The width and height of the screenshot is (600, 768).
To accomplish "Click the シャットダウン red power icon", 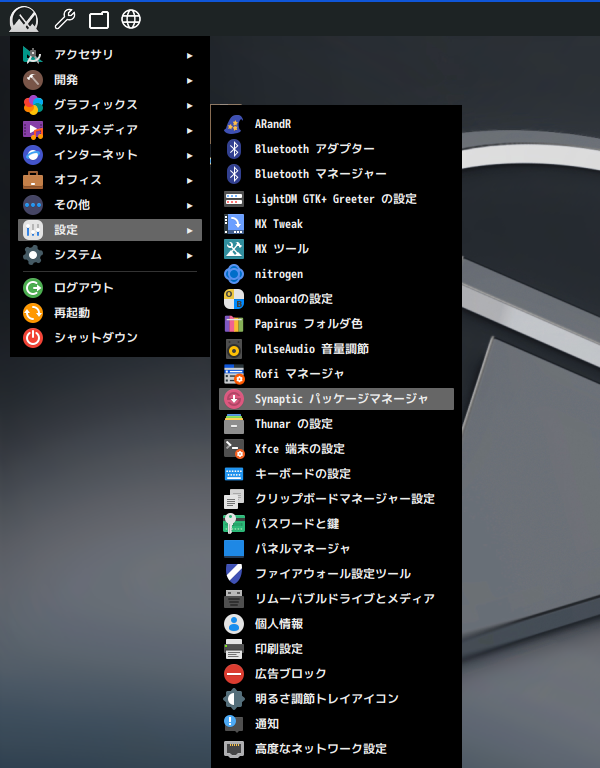I will 33,337.
